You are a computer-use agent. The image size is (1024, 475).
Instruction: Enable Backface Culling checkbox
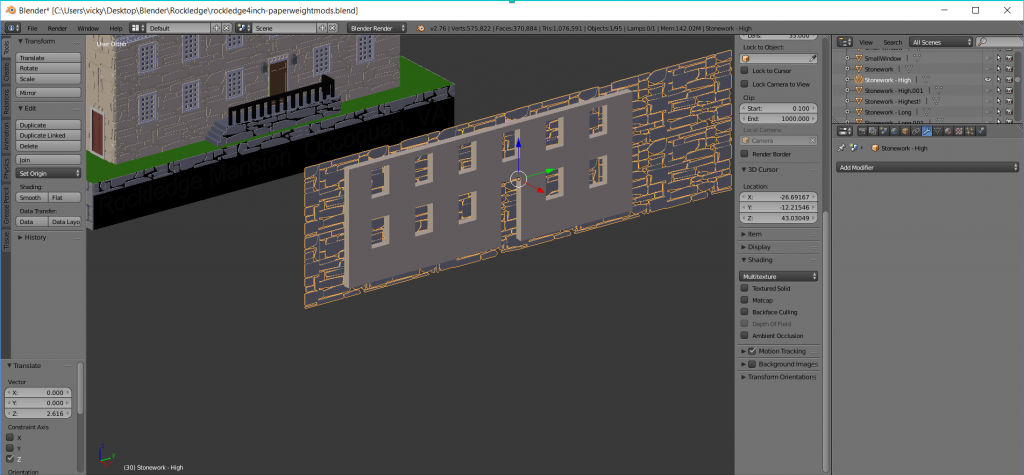point(744,312)
